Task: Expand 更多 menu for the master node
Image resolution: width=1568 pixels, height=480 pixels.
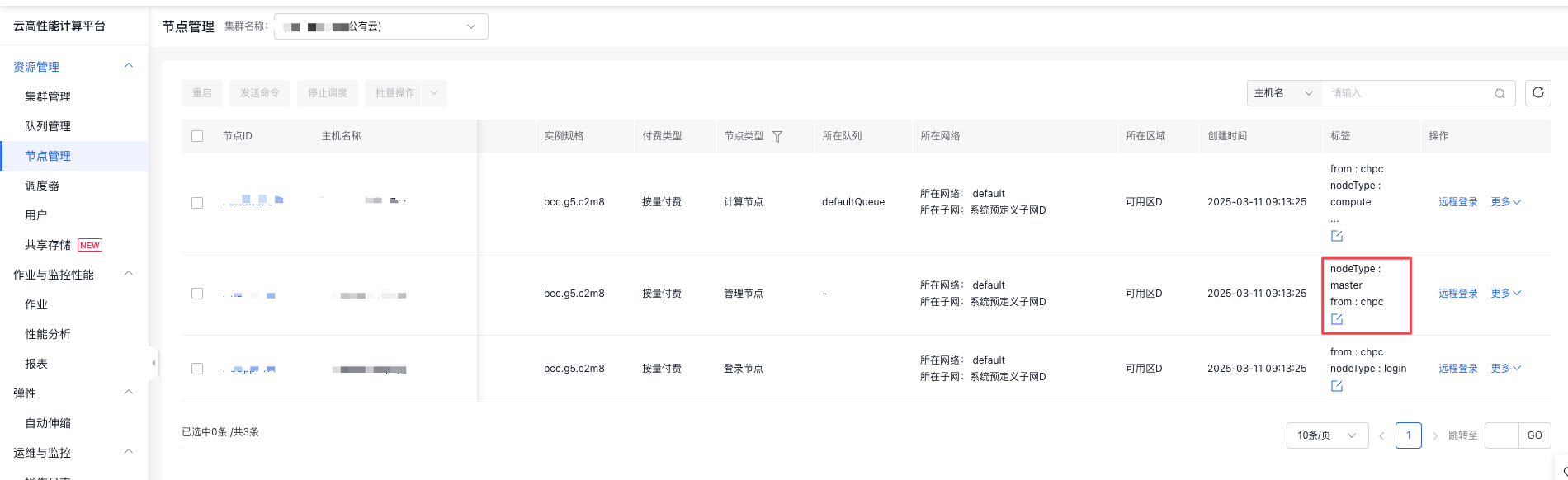Action: pyautogui.click(x=1506, y=294)
